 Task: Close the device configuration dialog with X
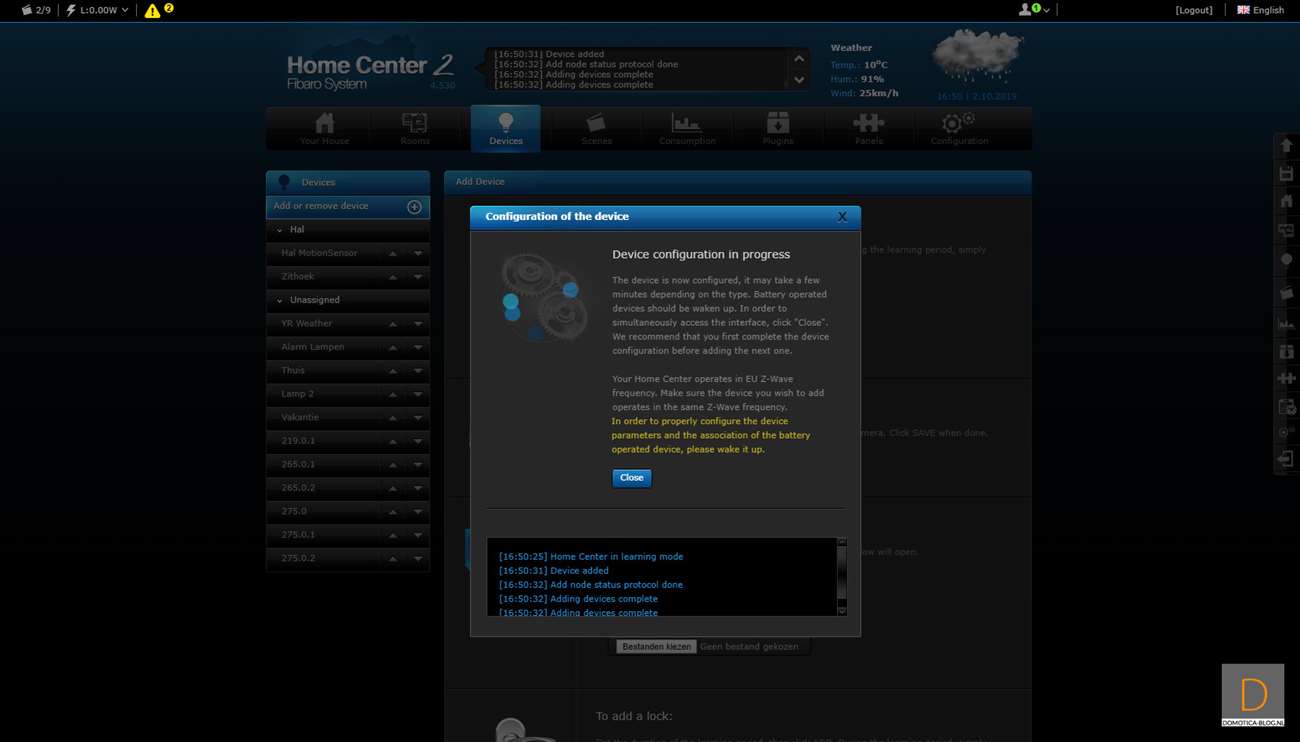click(842, 217)
